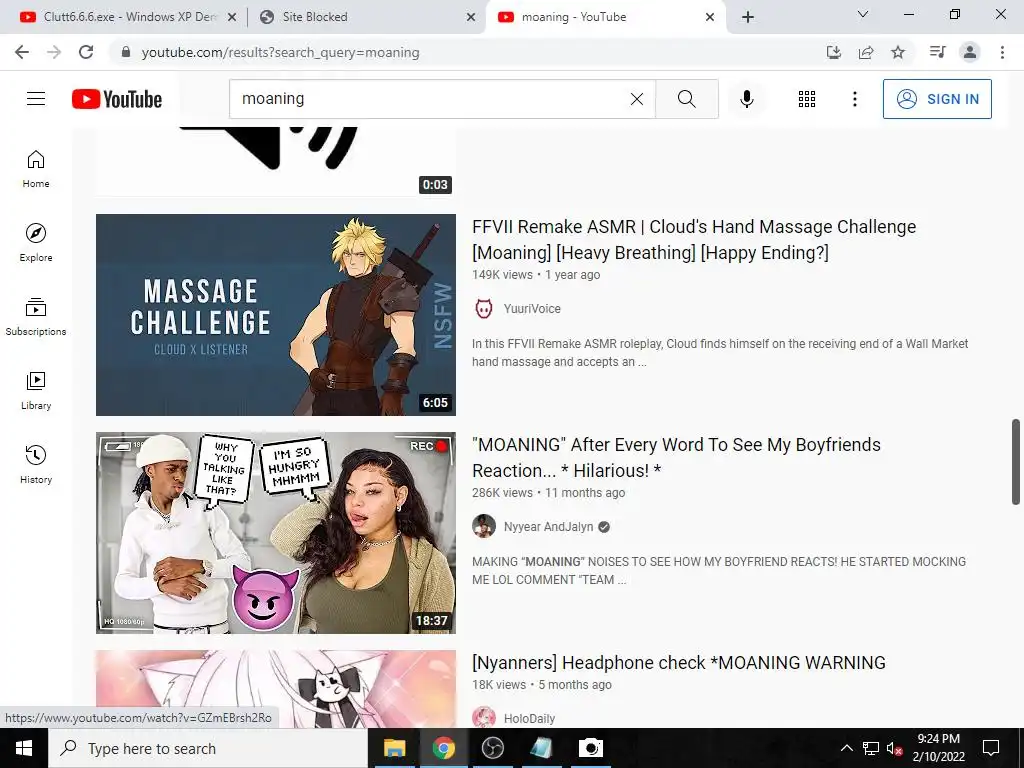Viewport: 1024px width, 768px height.
Task: Open the network tray icon
Action: click(871, 748)
